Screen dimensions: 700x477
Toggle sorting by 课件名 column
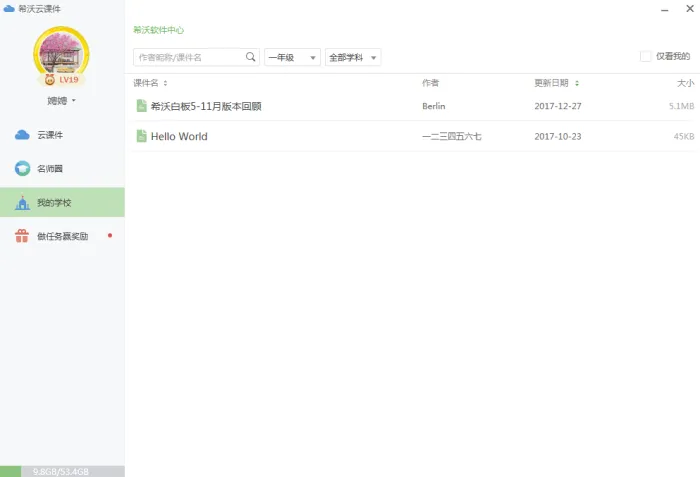click(150, 83)
